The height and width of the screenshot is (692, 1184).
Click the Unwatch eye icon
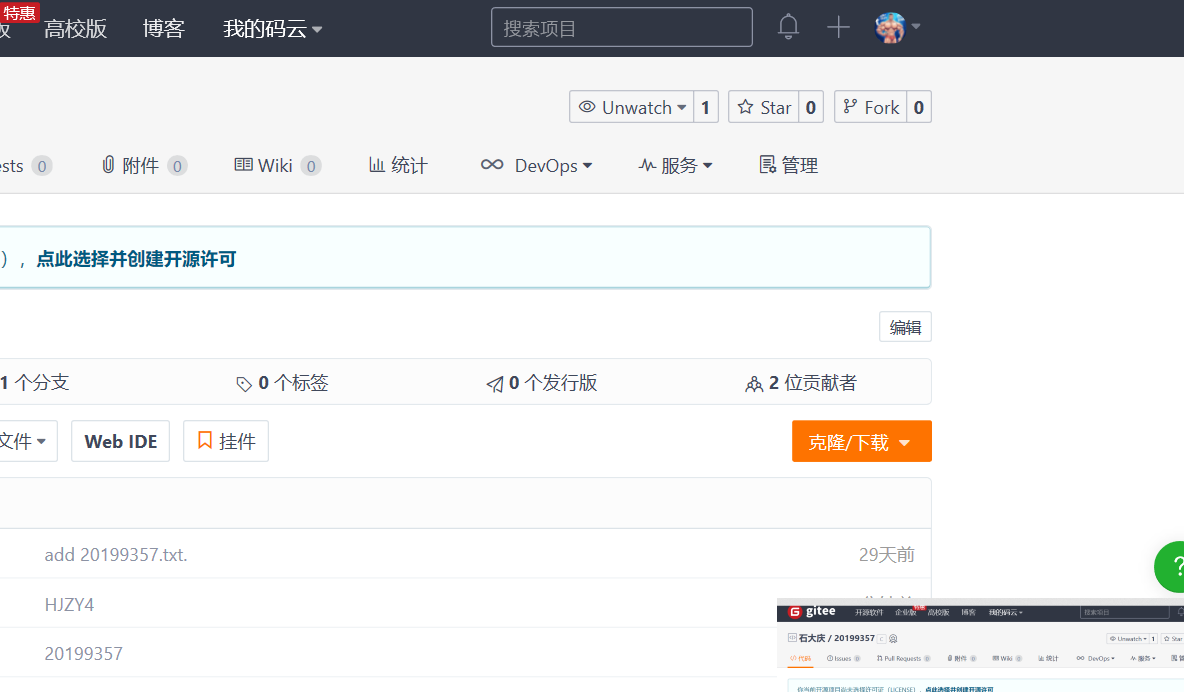(x=587, y=107)
